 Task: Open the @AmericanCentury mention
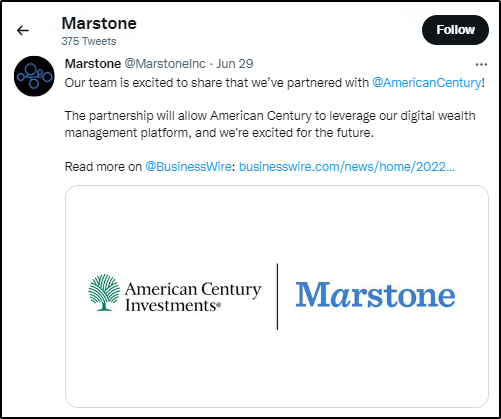click(x=426, y=82)
